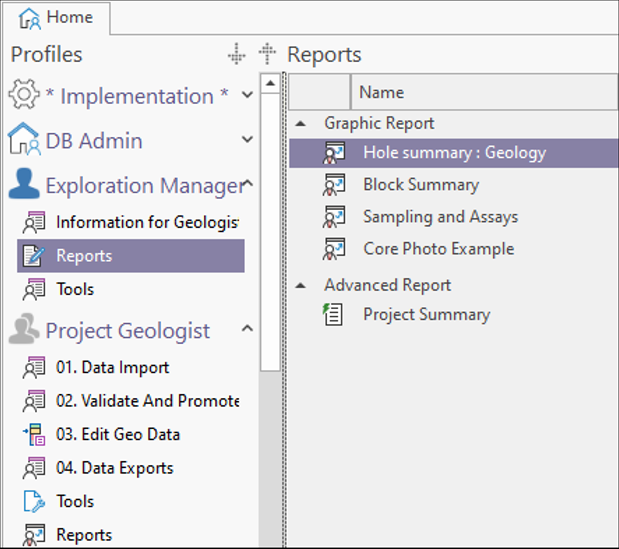
Task: Click the Project Geologist profile icon
Action: pos(24,331)
